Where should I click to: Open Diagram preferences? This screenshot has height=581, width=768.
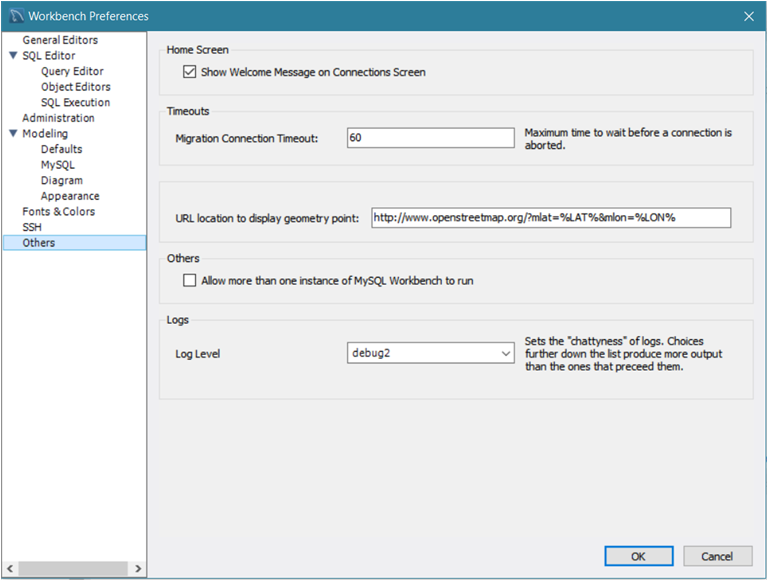point(62,180)
